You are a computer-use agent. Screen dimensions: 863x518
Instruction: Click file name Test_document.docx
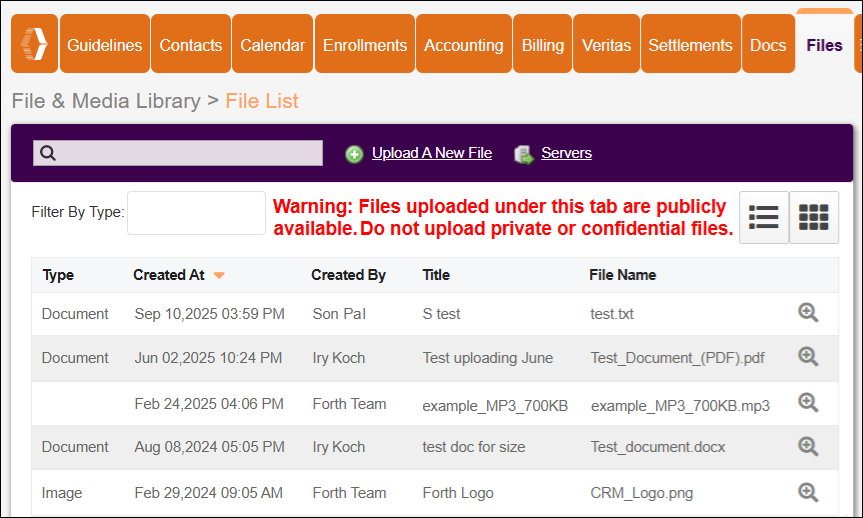[658, 447]
